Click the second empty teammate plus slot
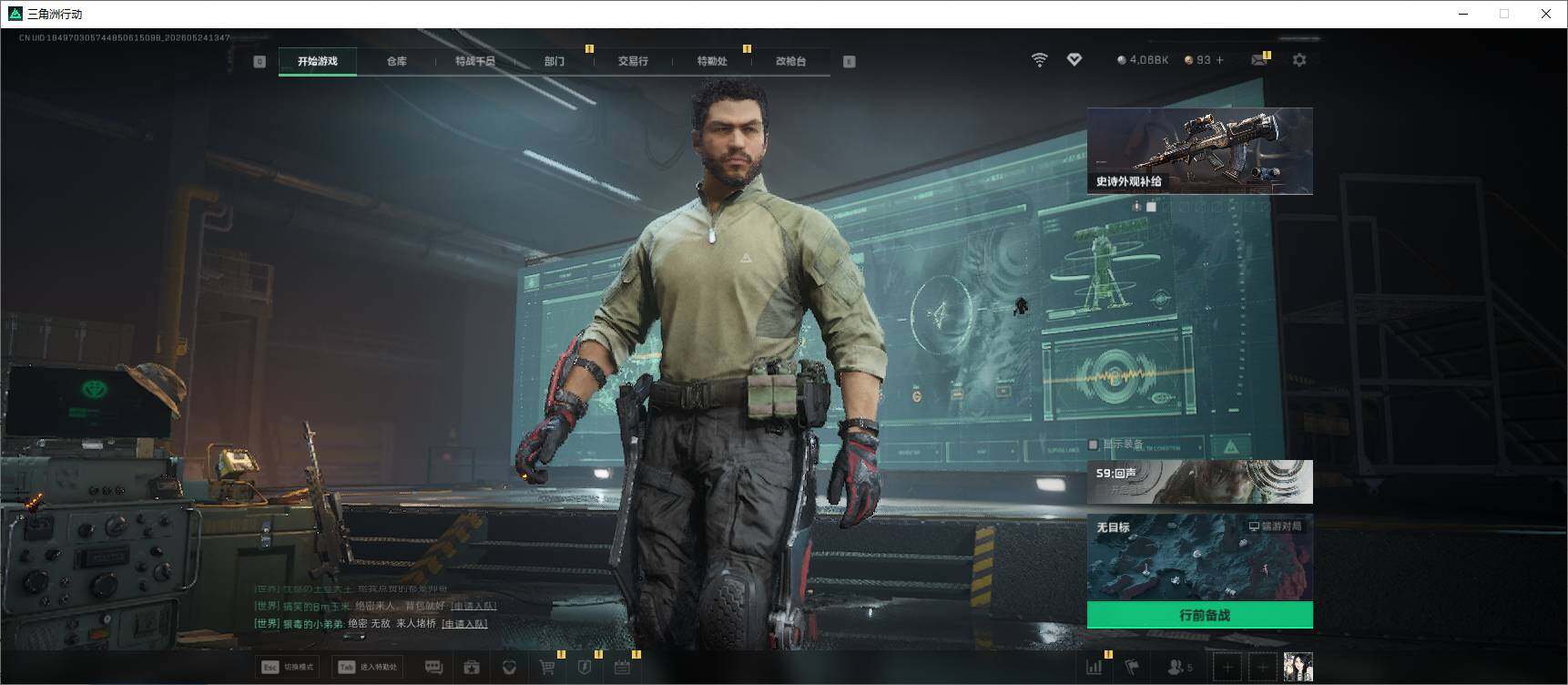 [x=1262, y=668]
